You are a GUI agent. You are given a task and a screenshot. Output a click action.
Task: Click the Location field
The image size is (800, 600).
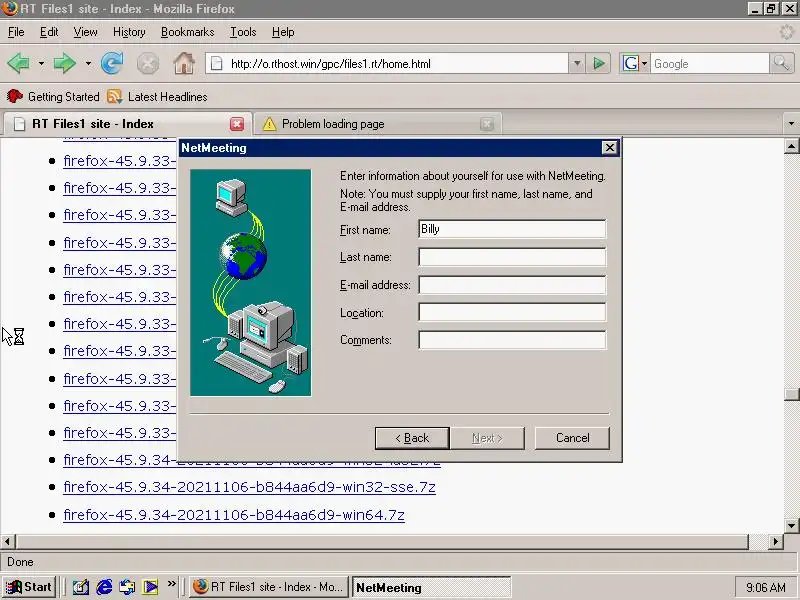[512, 312]
